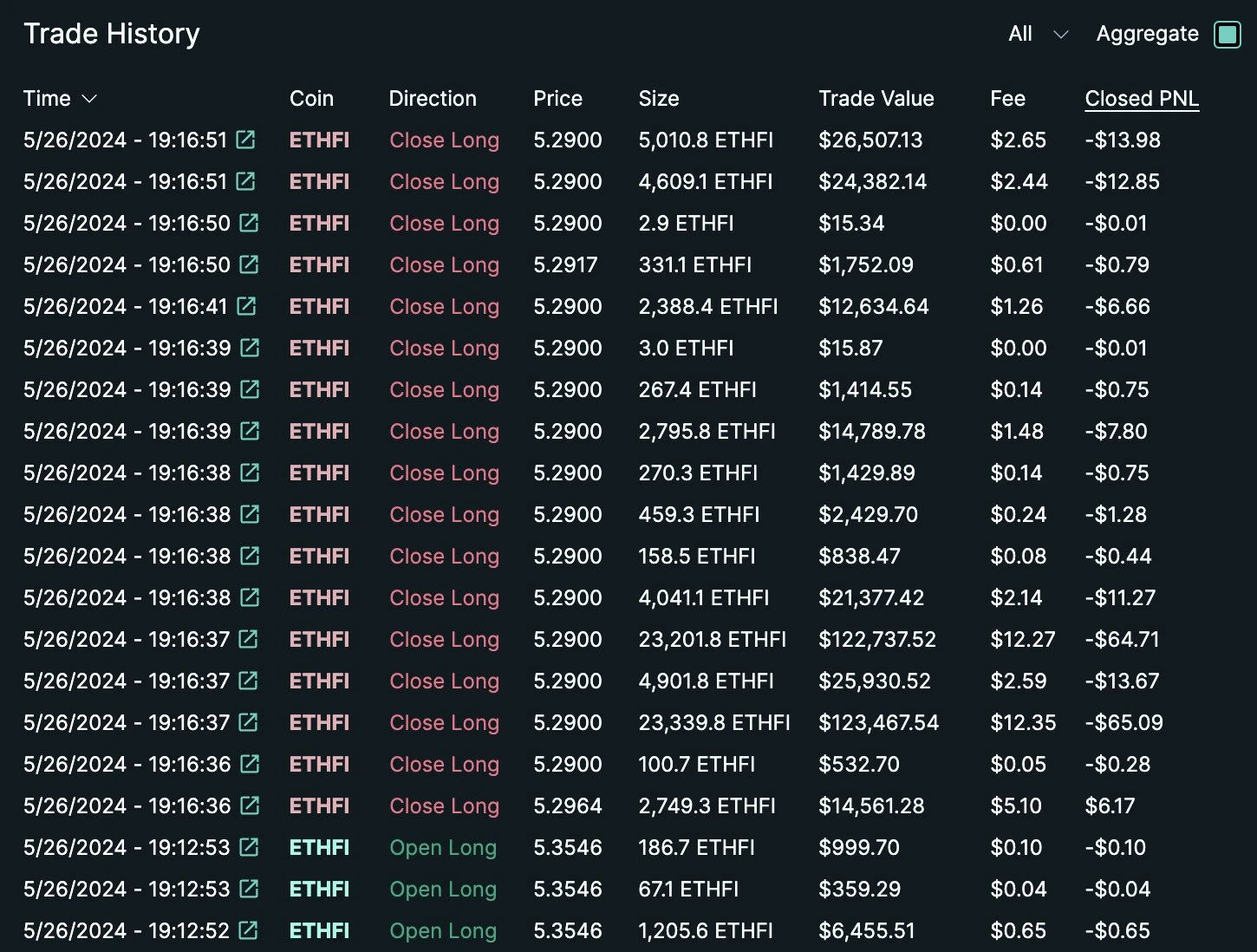Open external link for the $24,382.14 trade
The height and width of the screenshot is (952, 1257).
pos(246,181)
